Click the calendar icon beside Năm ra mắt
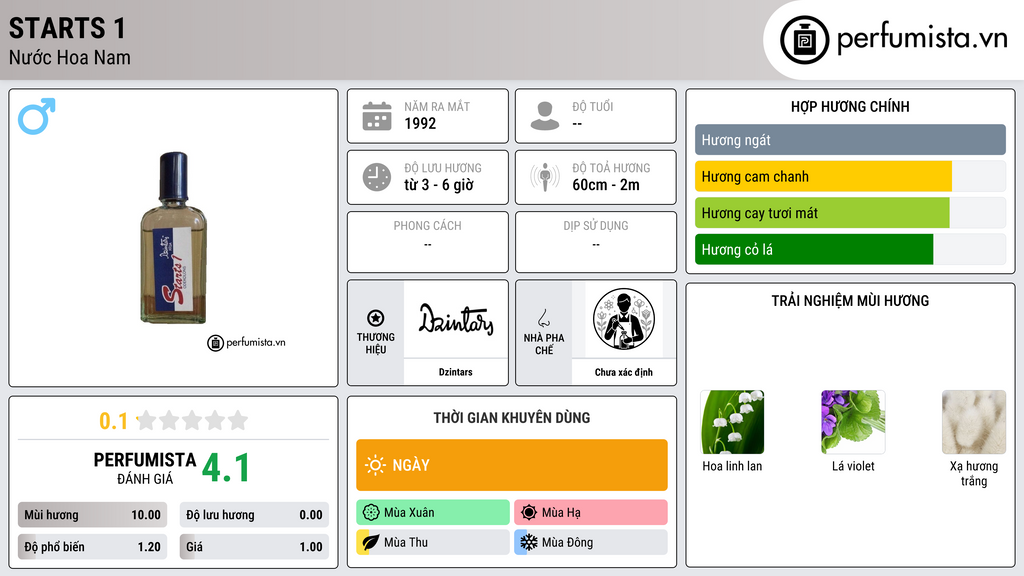Screen dimensions: 1024x576 click(377, 116)
